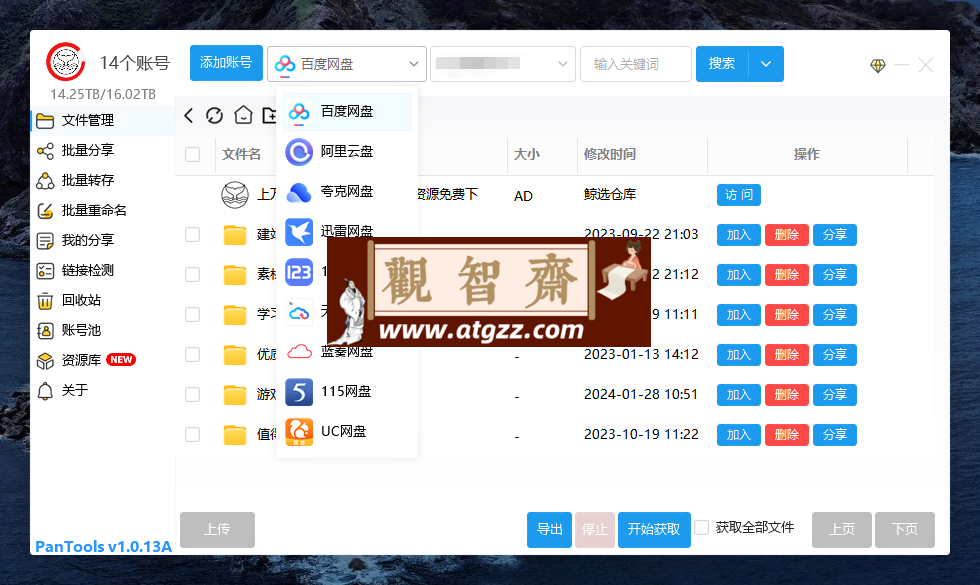The height and width of the screenshot is (585, 980).
Task: Click 删除 for the 2023-10-19 row
Action: [787, 435]
